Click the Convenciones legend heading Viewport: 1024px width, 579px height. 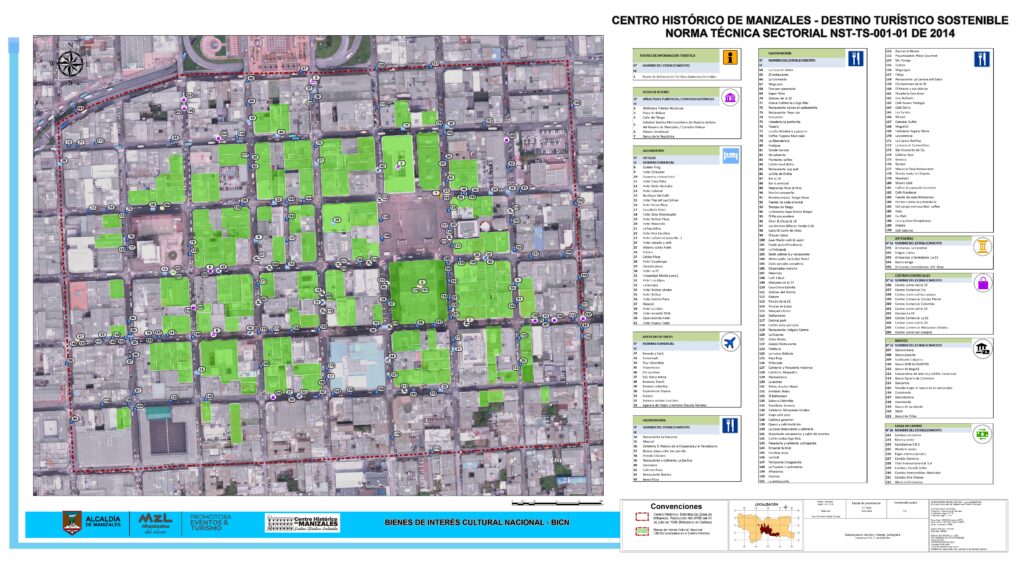tap(676, 505)
